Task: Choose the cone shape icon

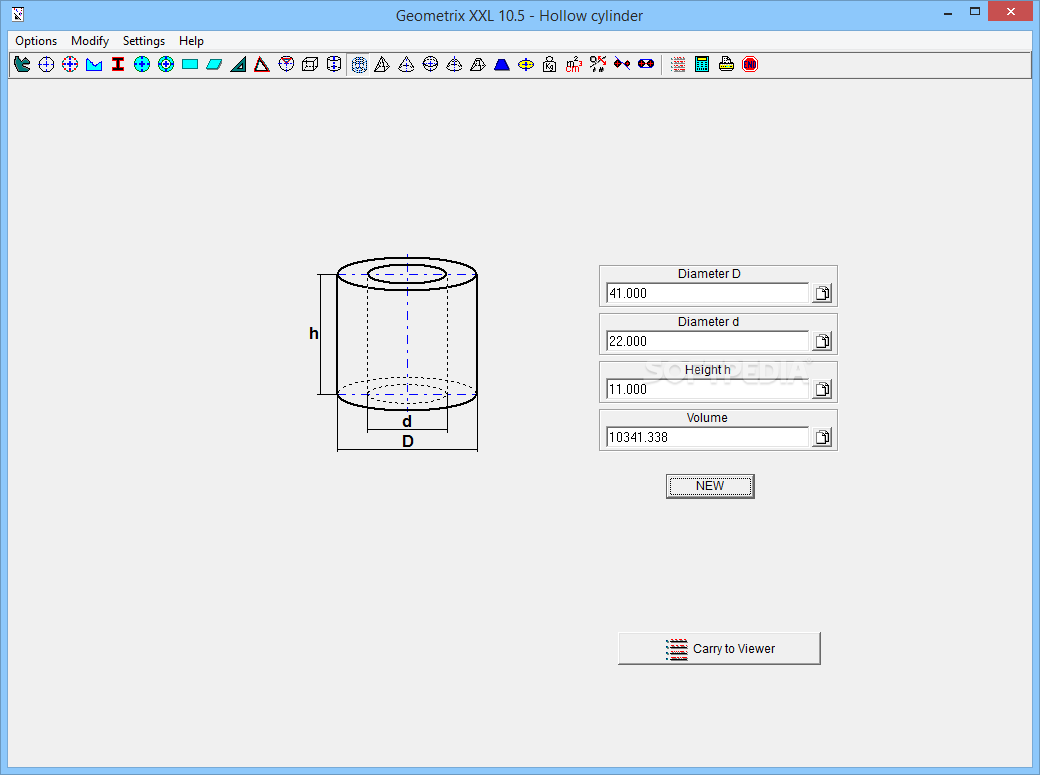Action: coord(406,64)
